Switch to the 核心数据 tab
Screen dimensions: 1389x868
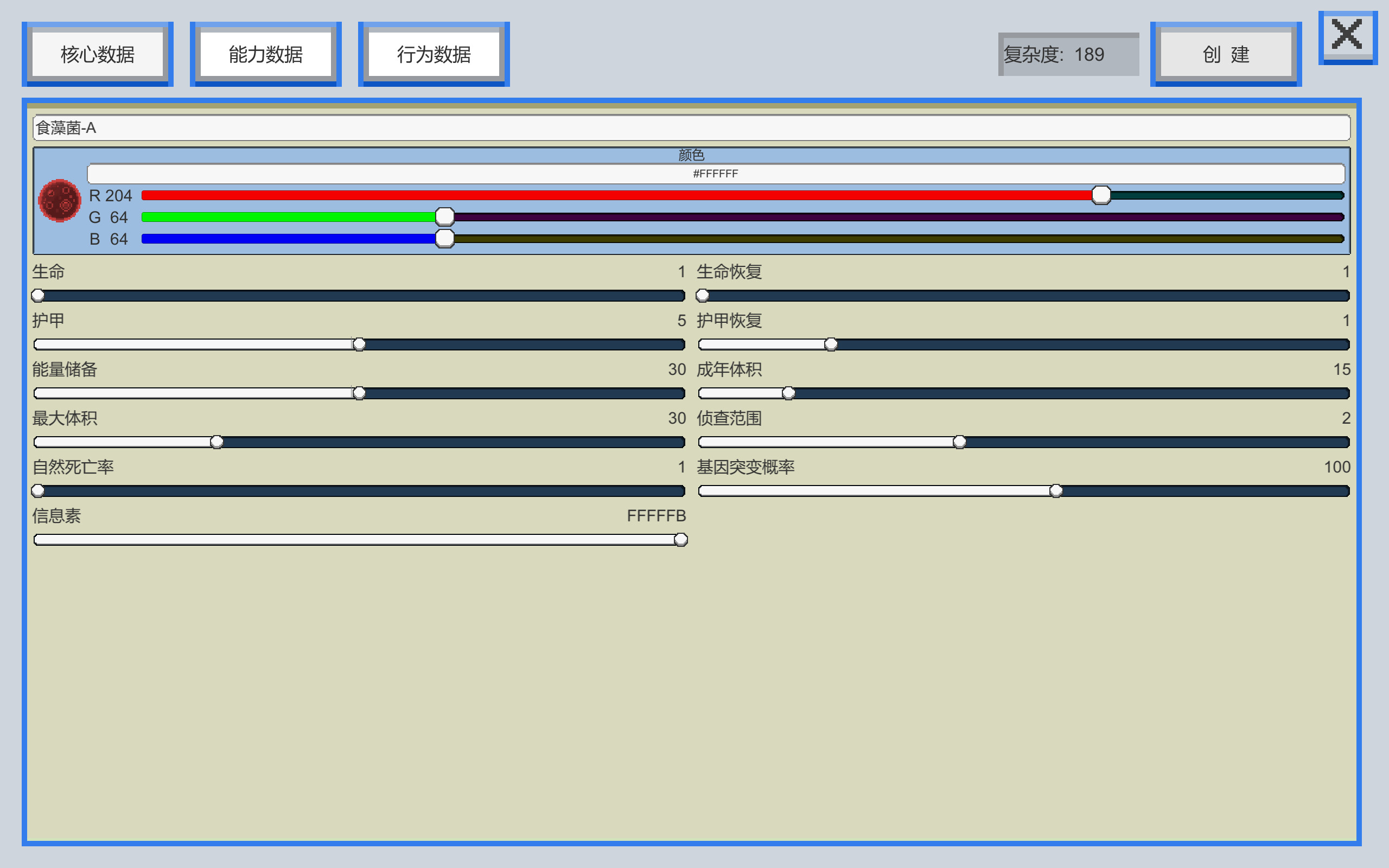click(x=98, y=53)
